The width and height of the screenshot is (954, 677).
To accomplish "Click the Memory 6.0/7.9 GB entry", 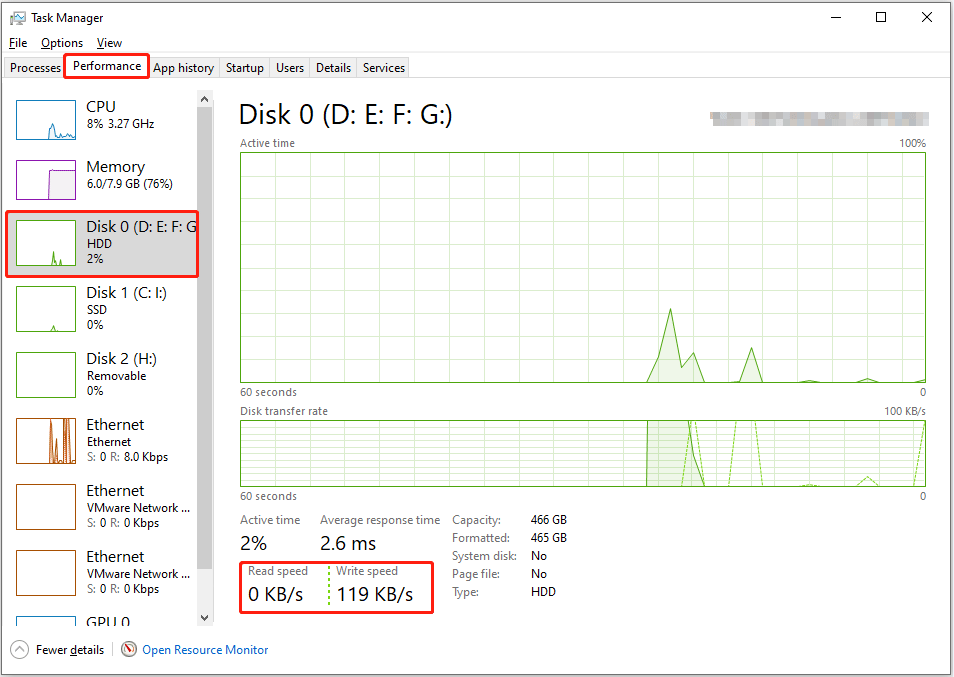I will [102, 180].
